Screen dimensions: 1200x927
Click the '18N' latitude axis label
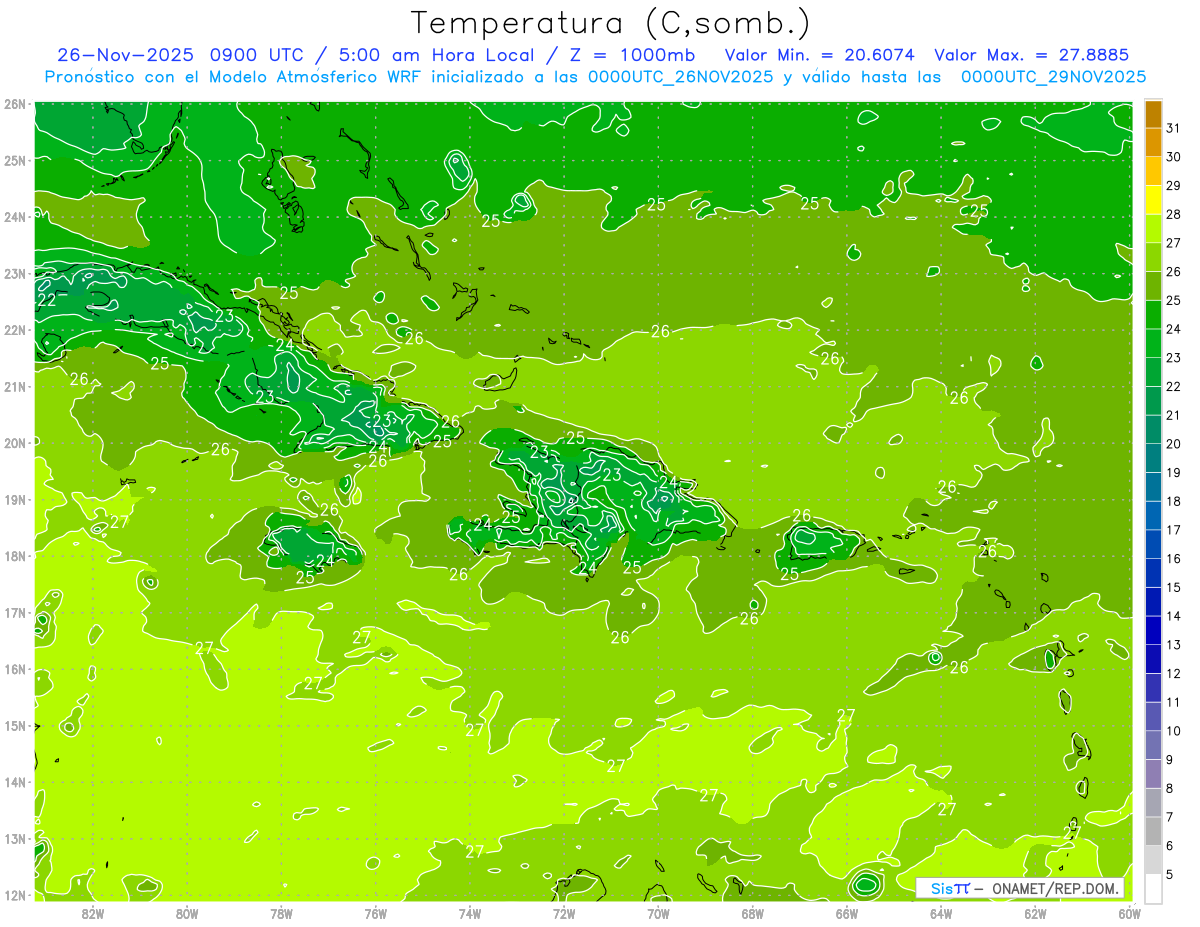click(15, 556)
